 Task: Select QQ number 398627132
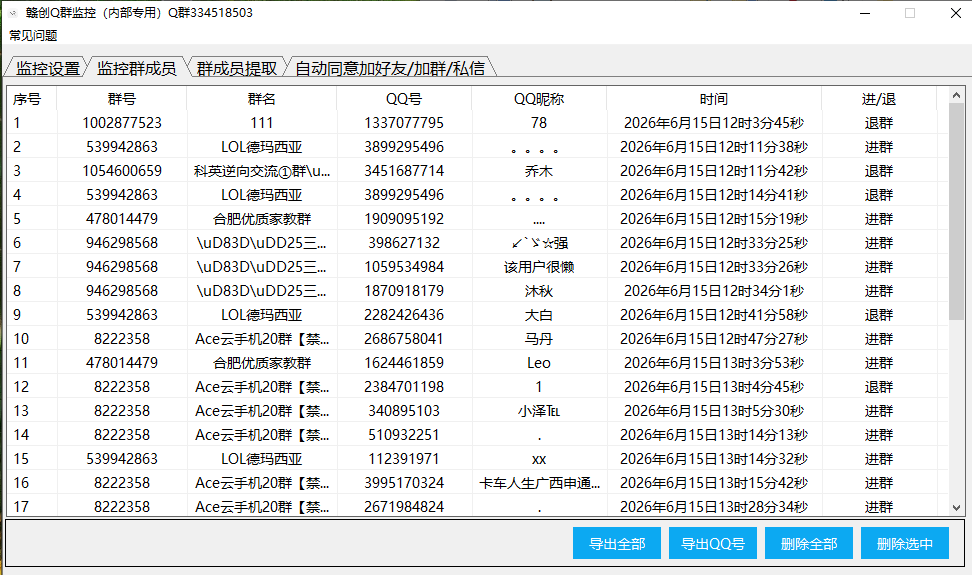click(x=404, y=243)
